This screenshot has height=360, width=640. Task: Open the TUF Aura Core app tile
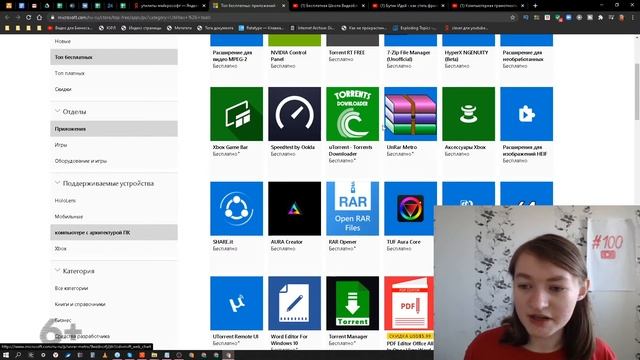point(410,209)
